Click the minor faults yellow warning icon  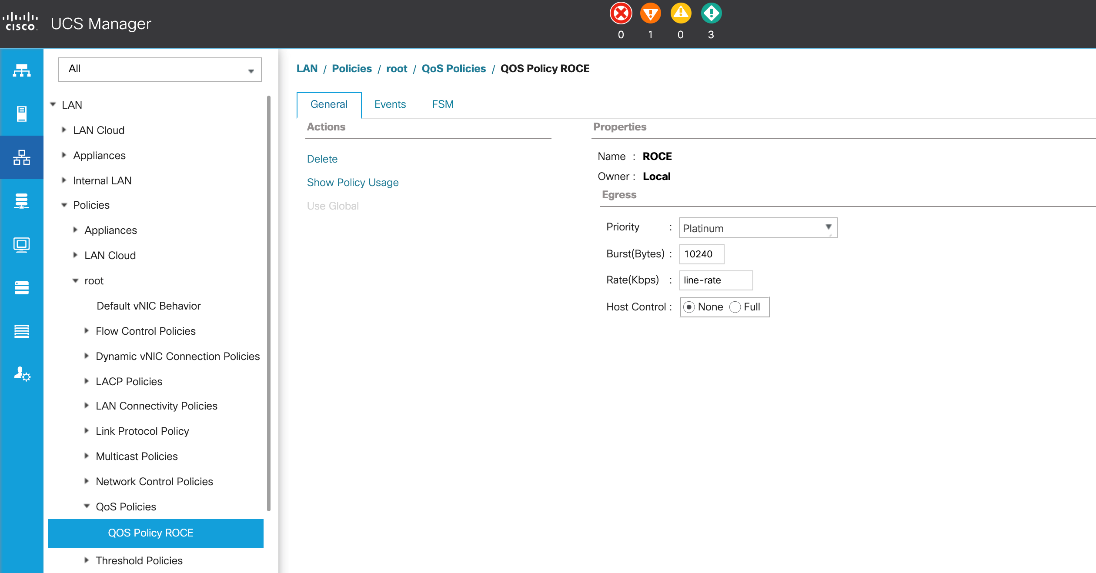point(681,13)
